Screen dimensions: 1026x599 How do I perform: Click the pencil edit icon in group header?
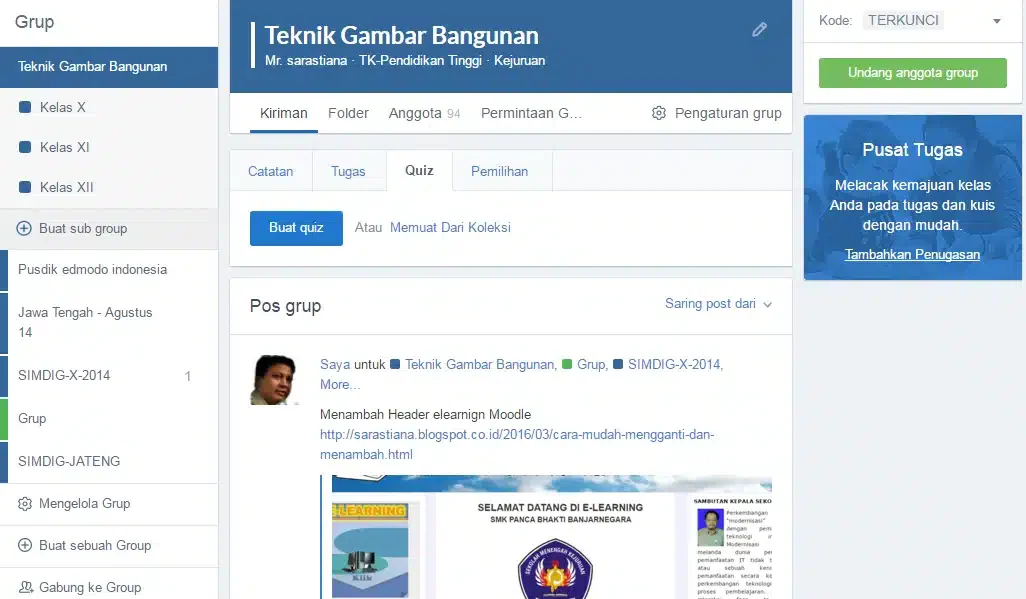point(759,29)
